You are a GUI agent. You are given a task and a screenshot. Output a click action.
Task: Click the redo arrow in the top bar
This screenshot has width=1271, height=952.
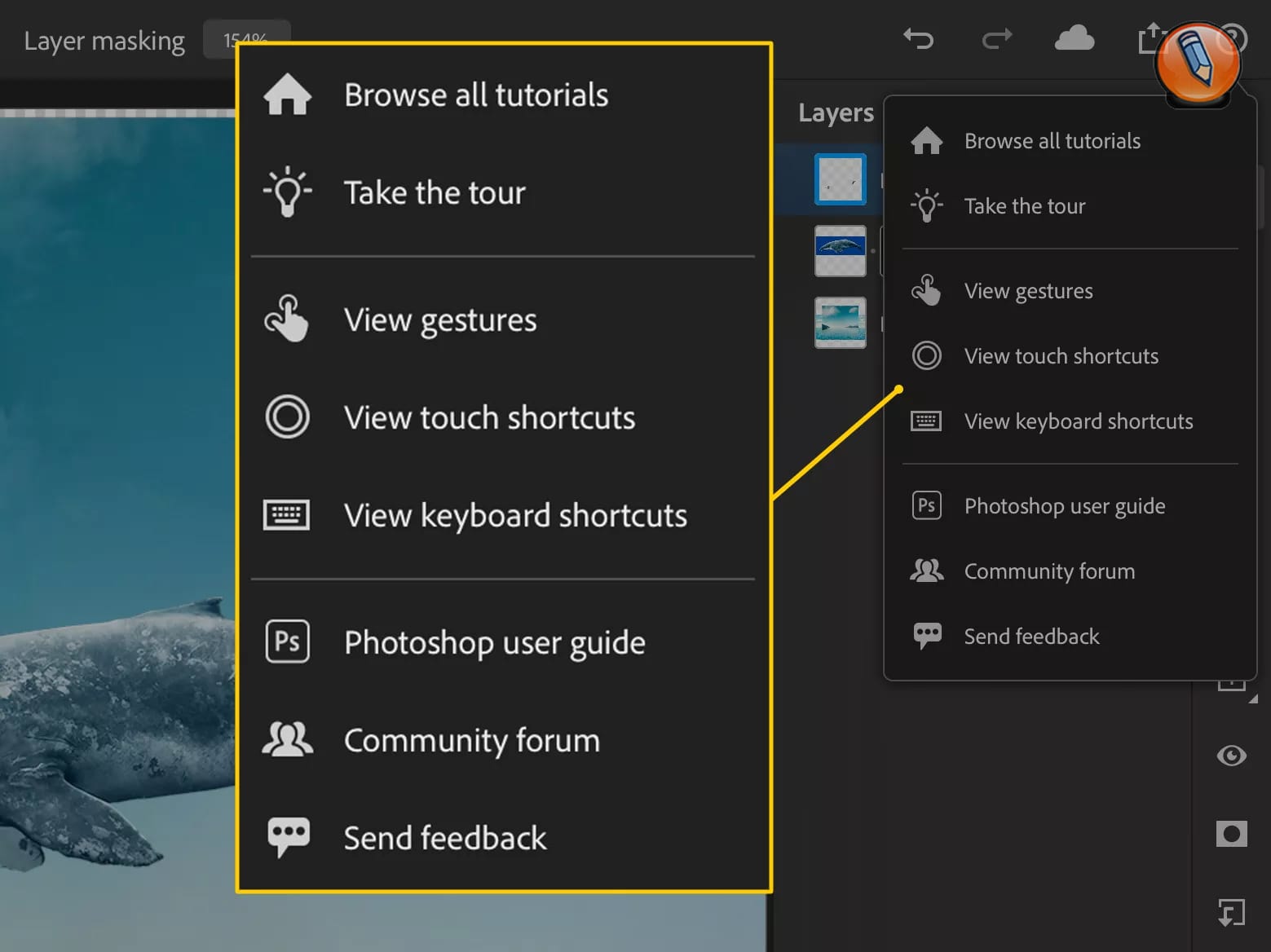996,38
